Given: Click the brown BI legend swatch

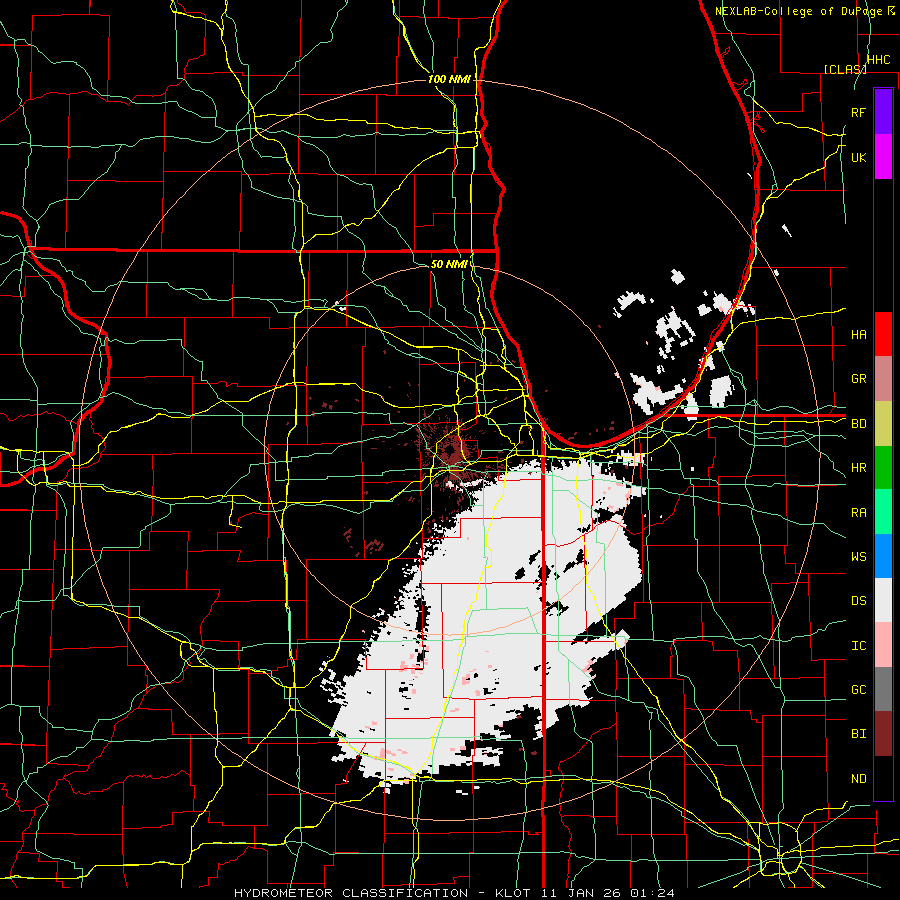Looking at the screenshot, I should [883, 734].
